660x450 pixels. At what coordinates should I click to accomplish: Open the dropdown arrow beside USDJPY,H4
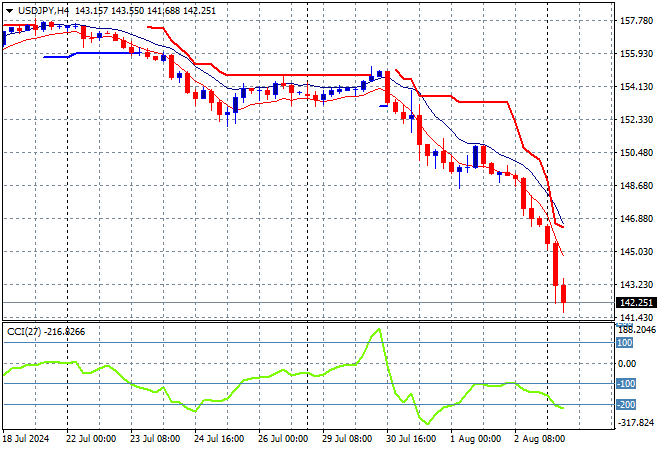click(x=8, y=10)
